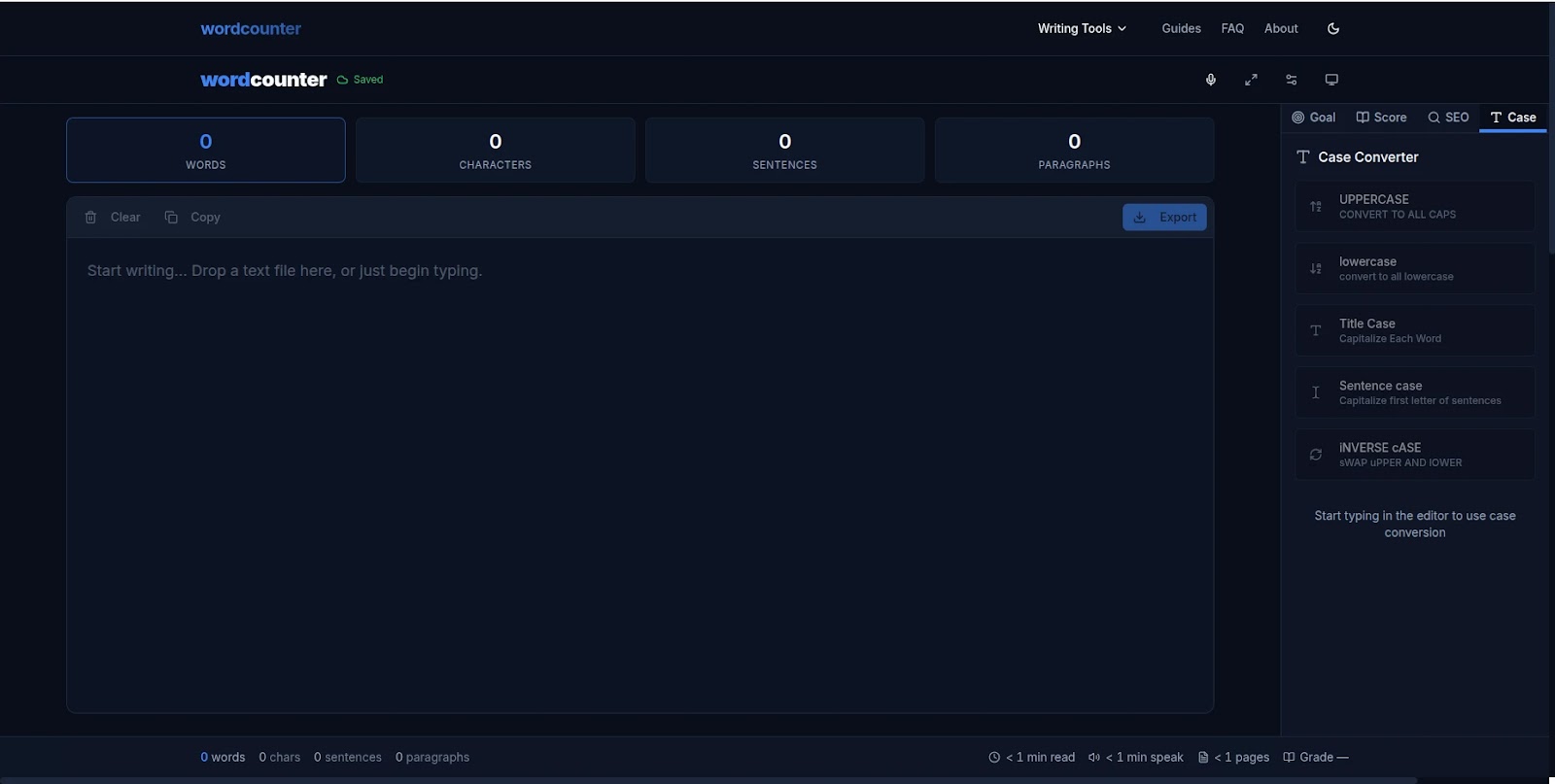Apply Title Case conversion
The height and width of the screenshot is (784, 1555).
click(x=1415, y=330)
